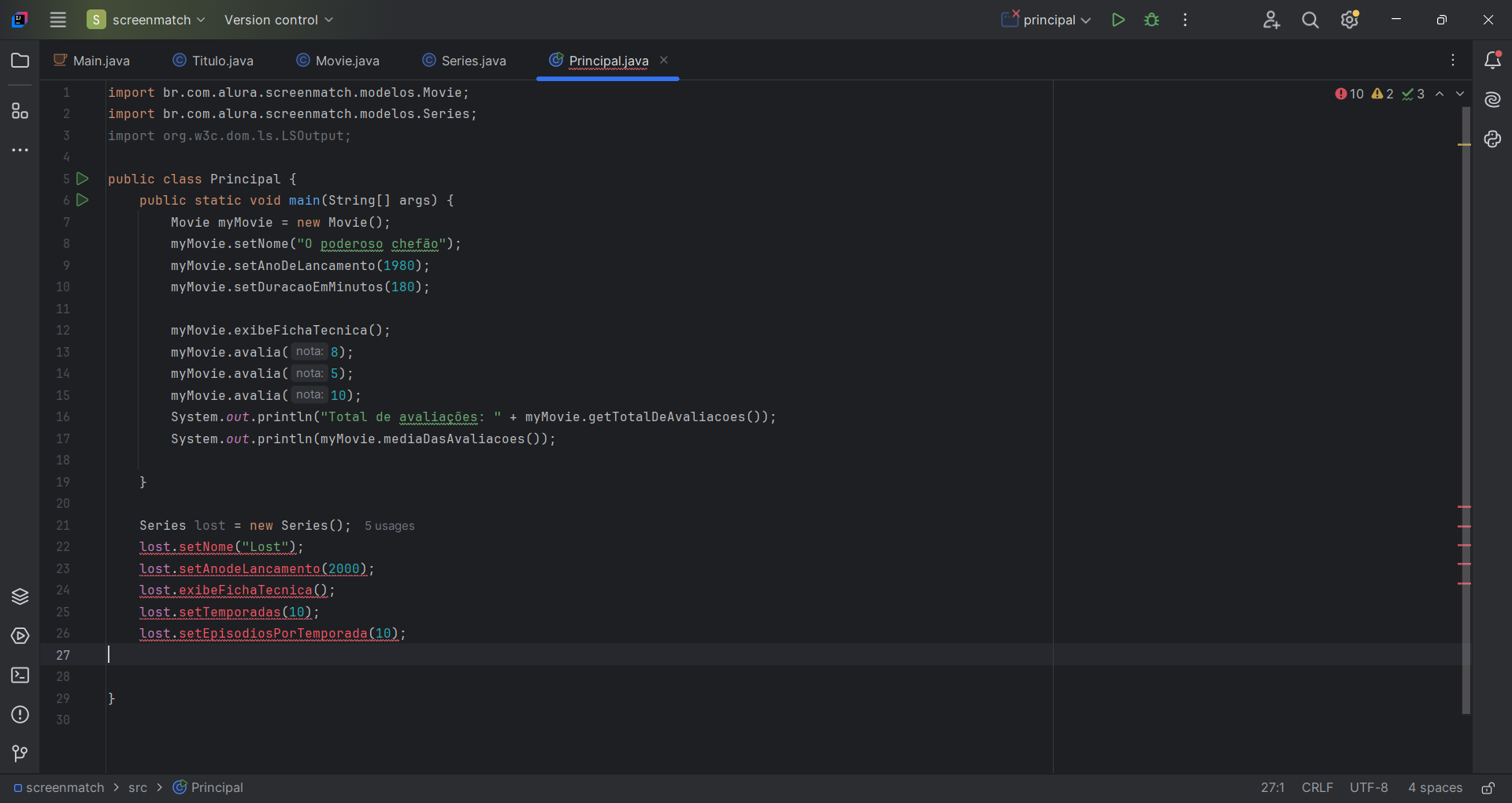1512x803 pixels.
Task: Open Code With Me user icon
Action: click(1271, 20)
